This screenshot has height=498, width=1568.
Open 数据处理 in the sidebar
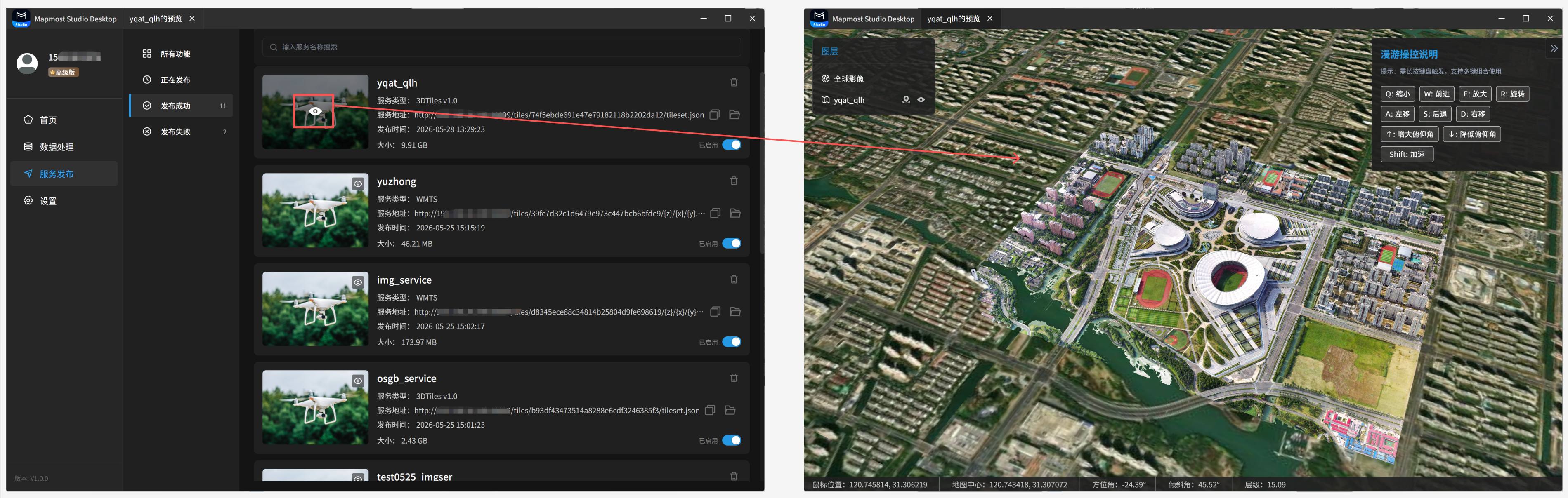64,146
